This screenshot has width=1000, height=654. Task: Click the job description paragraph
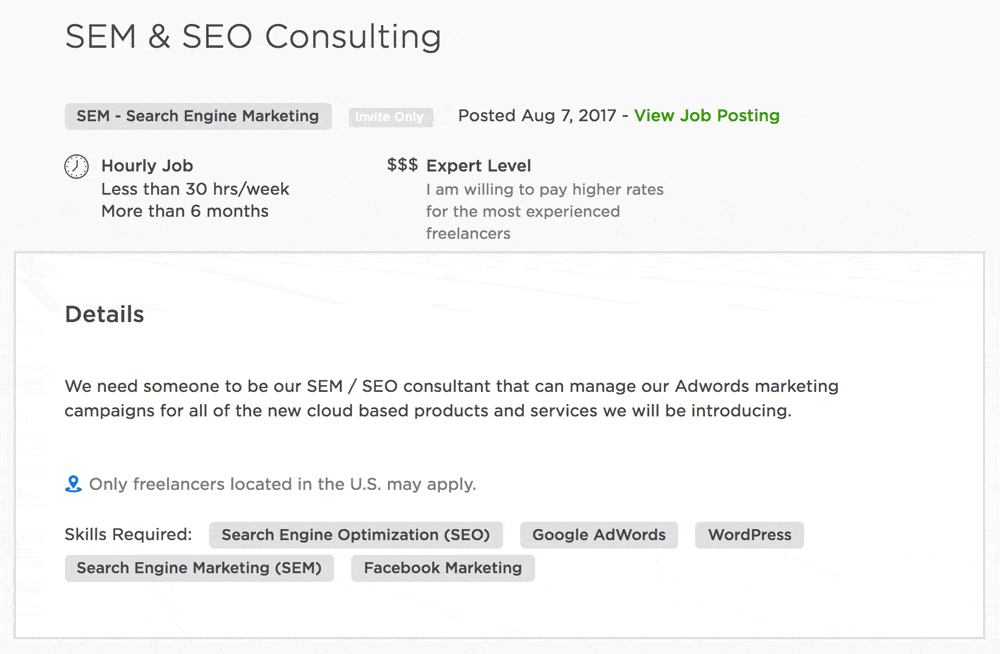tap(450, 397)
